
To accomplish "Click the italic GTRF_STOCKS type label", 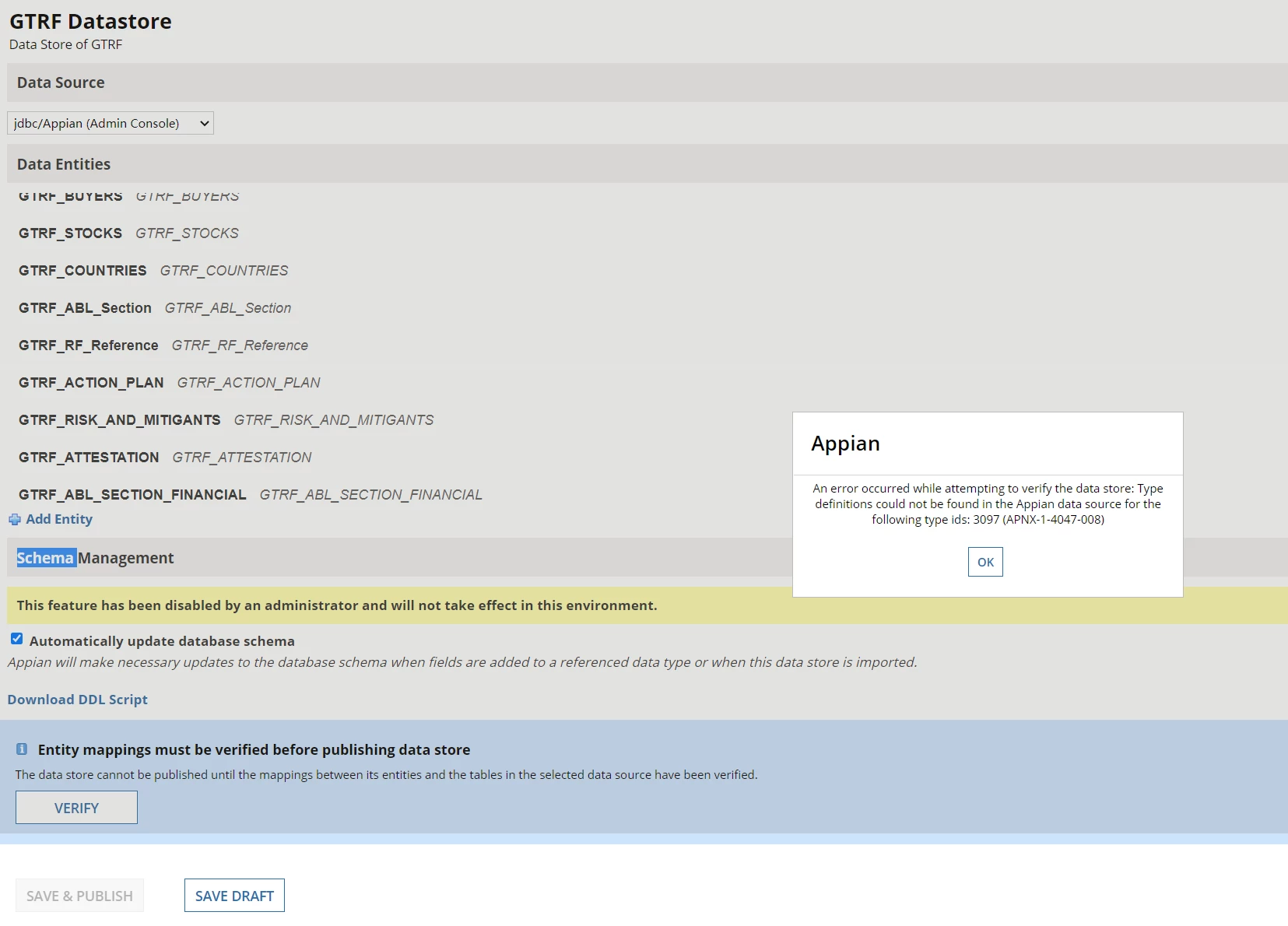I will [187, 233].
